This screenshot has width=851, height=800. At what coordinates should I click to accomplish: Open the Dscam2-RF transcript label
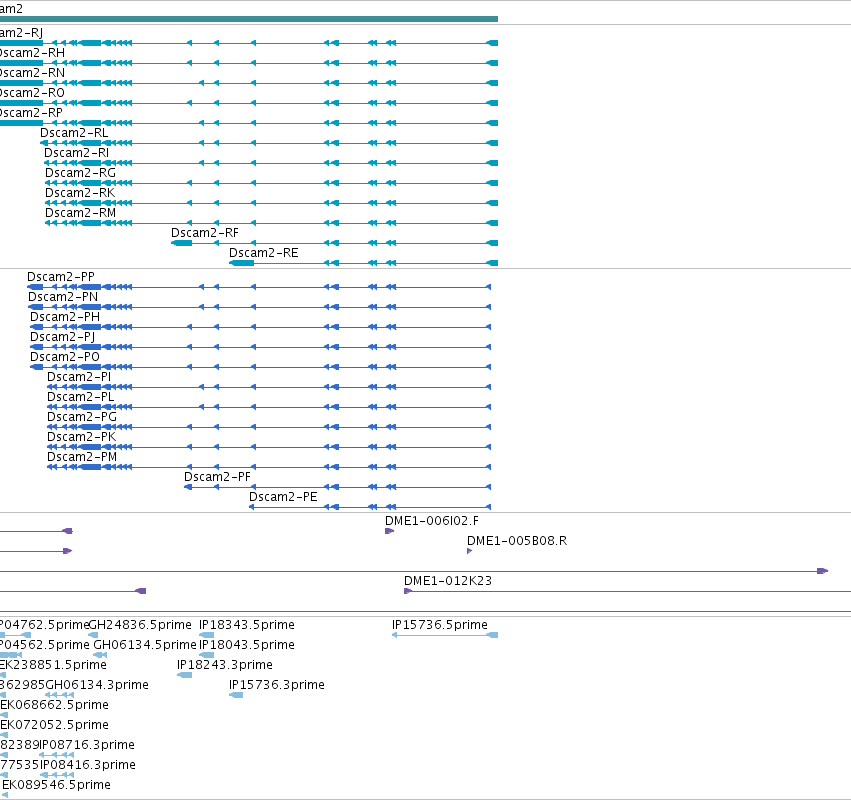coord(205,233)
